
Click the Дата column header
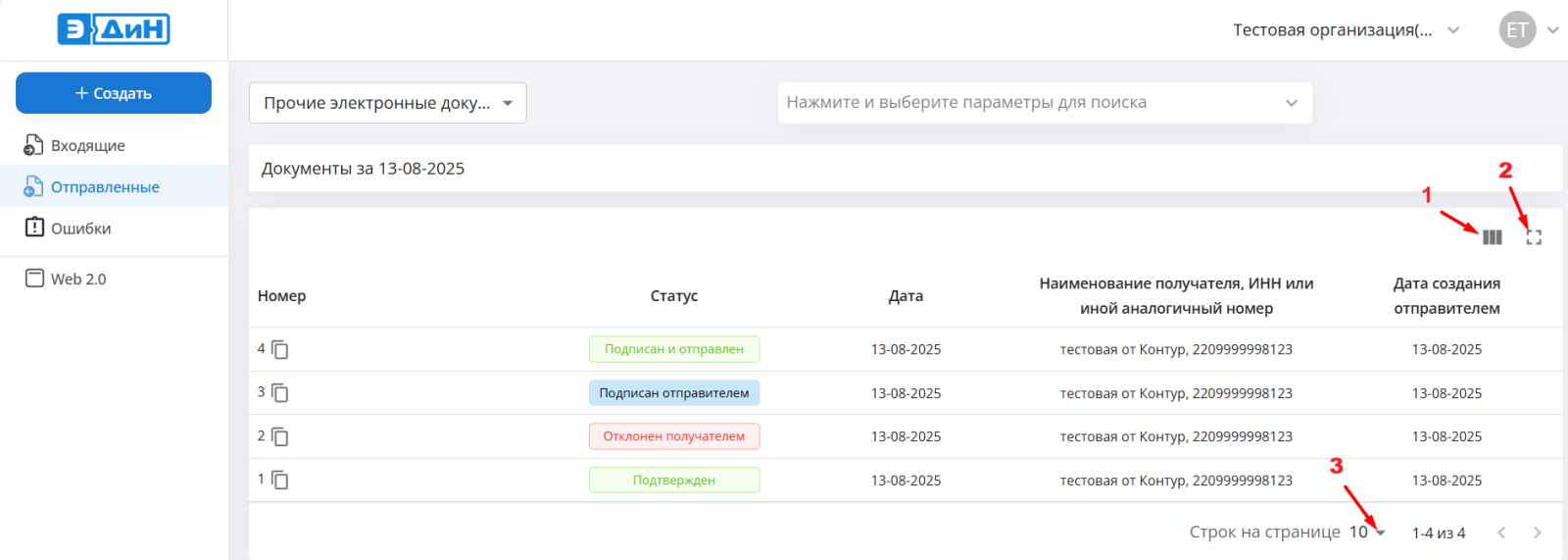(906, 295)
